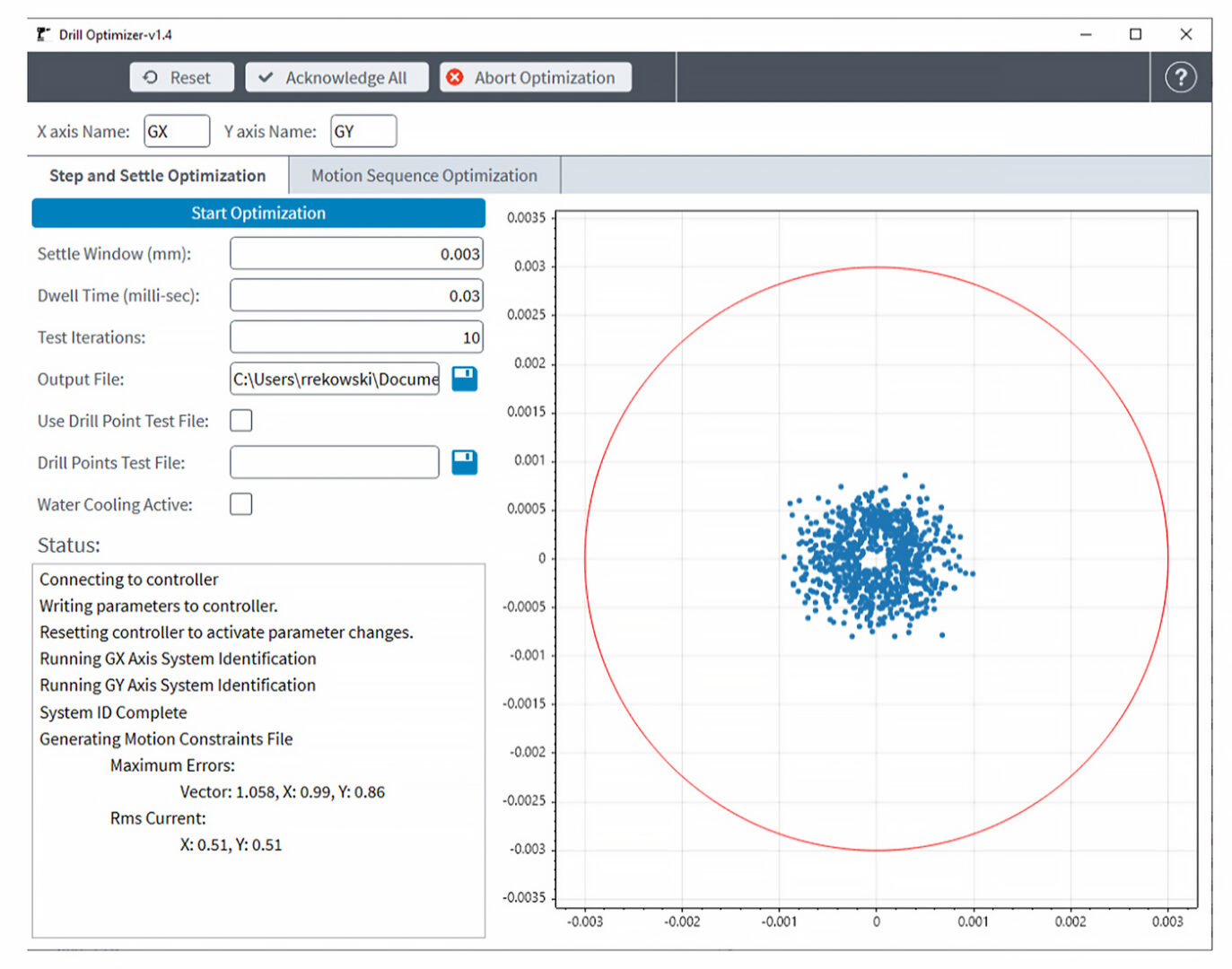Enable Water Cooling Active

[240, 503]
